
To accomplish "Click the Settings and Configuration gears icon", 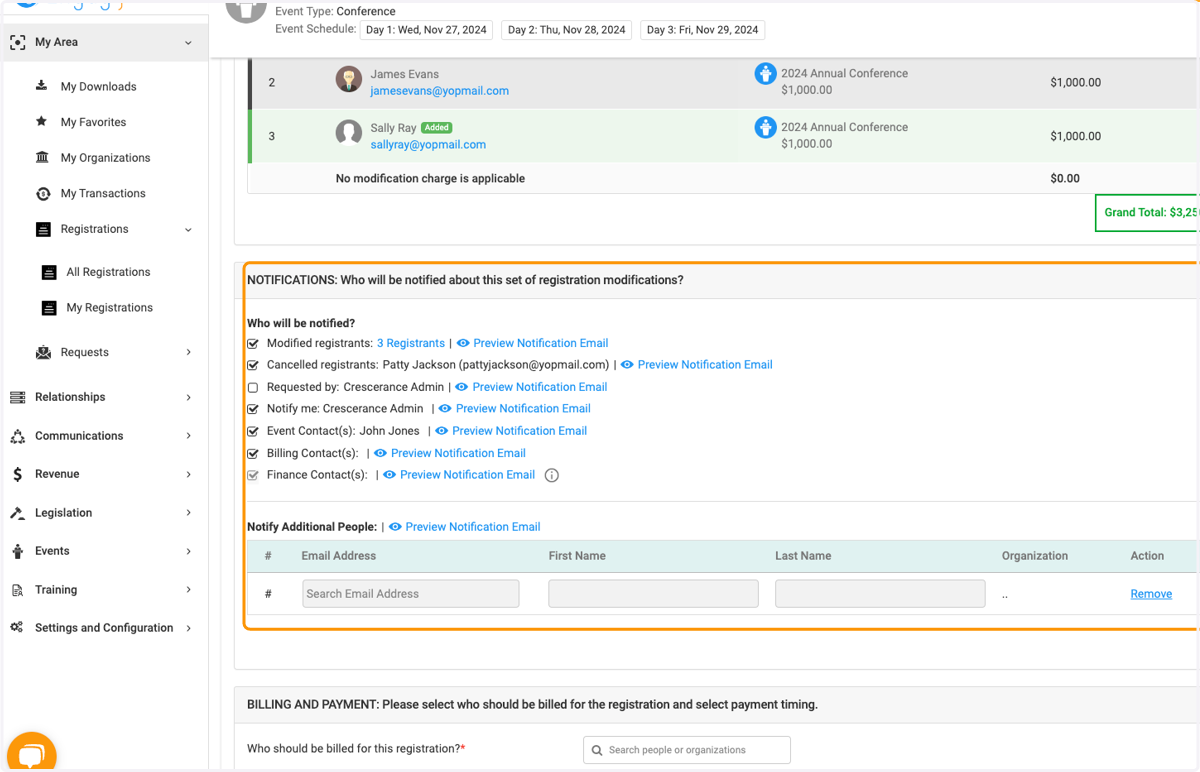I will pyautogui.click(x=17, y=628).
